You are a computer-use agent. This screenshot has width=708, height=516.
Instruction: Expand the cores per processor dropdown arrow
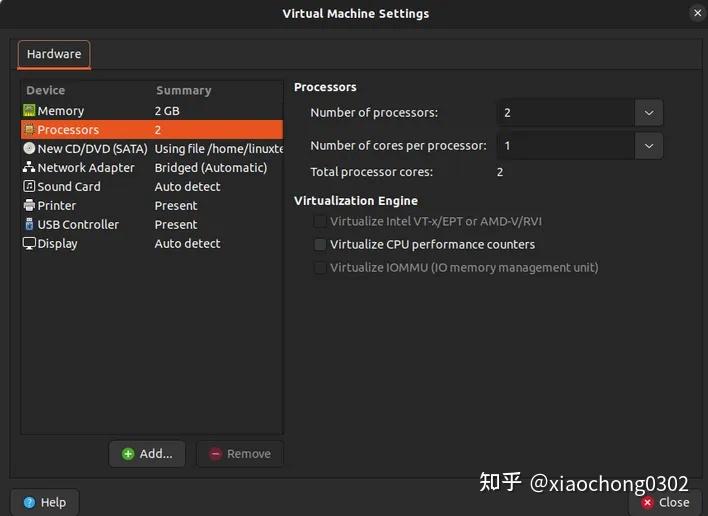click(x=649, y=146)
